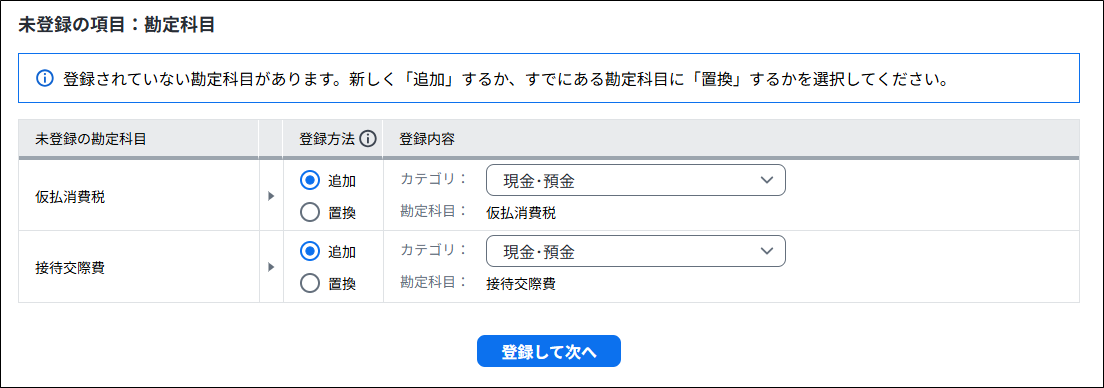
Task: Select 置換 radio for 接待交際費
Action: click(x=310, y=284)
